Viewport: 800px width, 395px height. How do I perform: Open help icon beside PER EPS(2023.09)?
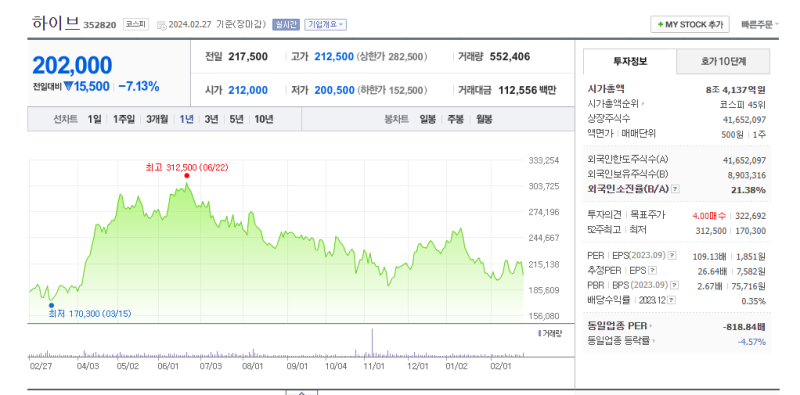672,256
